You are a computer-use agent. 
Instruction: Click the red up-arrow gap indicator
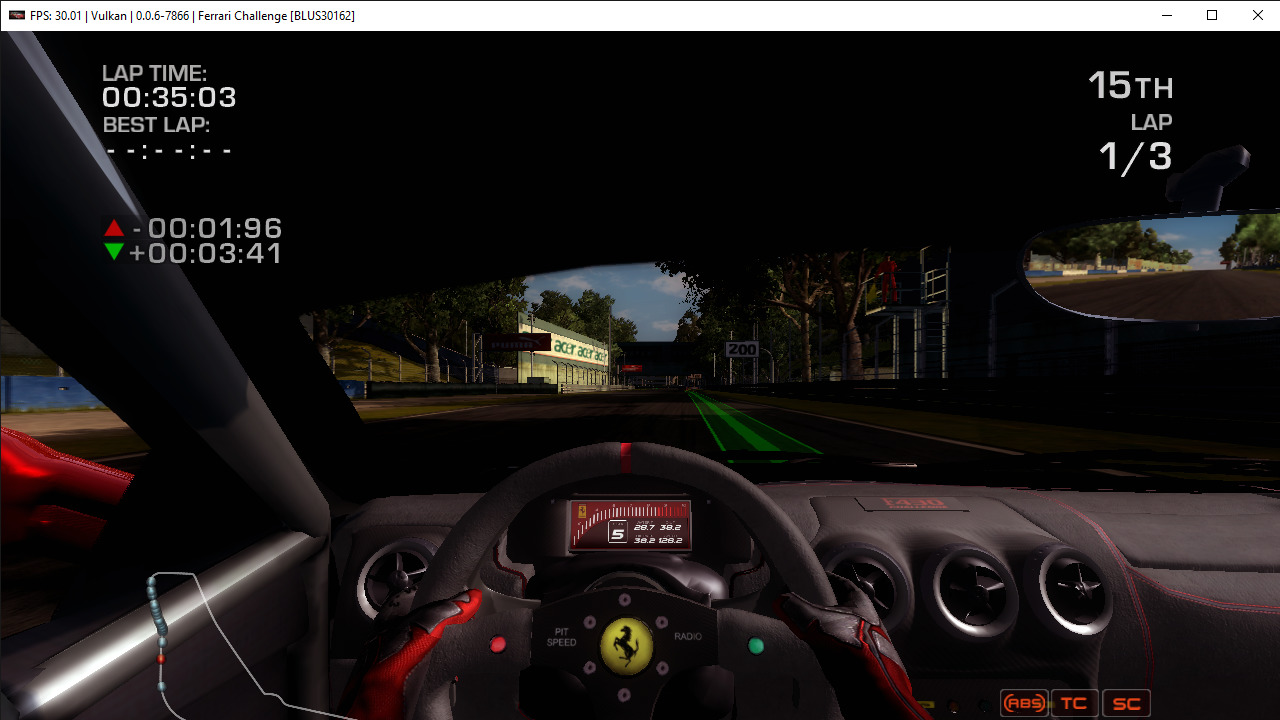pyautogui.click(x=114, y=228)
